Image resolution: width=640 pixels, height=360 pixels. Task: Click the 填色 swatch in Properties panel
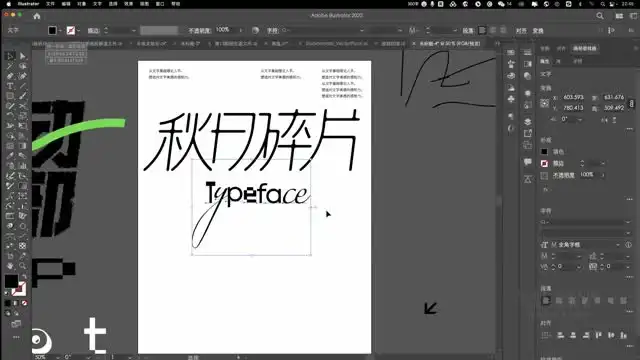(x=544, y=152)
